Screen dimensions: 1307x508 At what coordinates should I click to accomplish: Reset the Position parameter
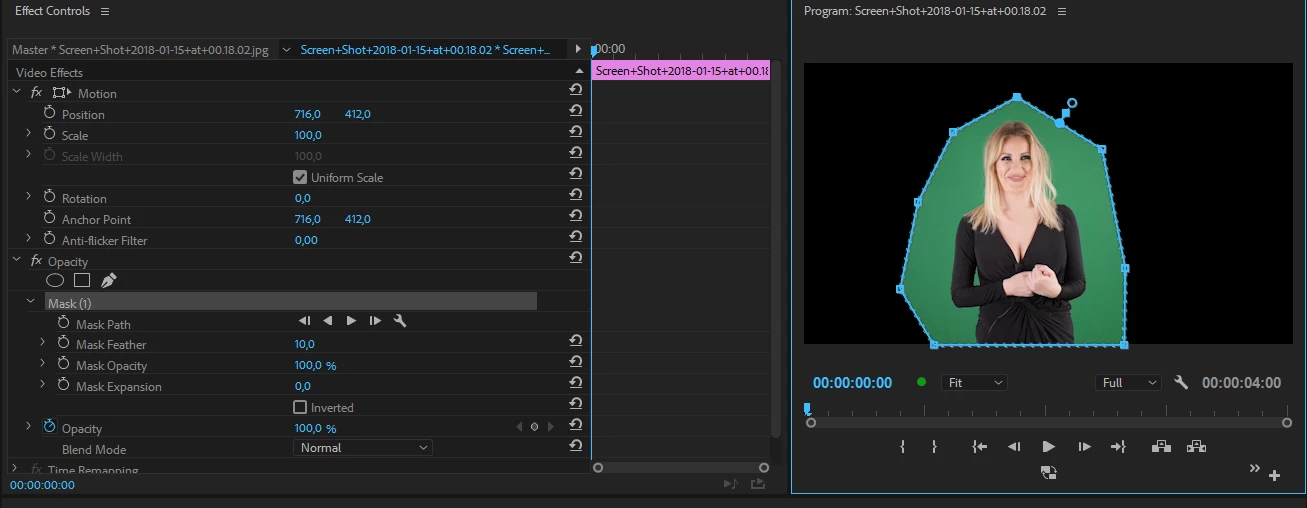click(576, 111)
